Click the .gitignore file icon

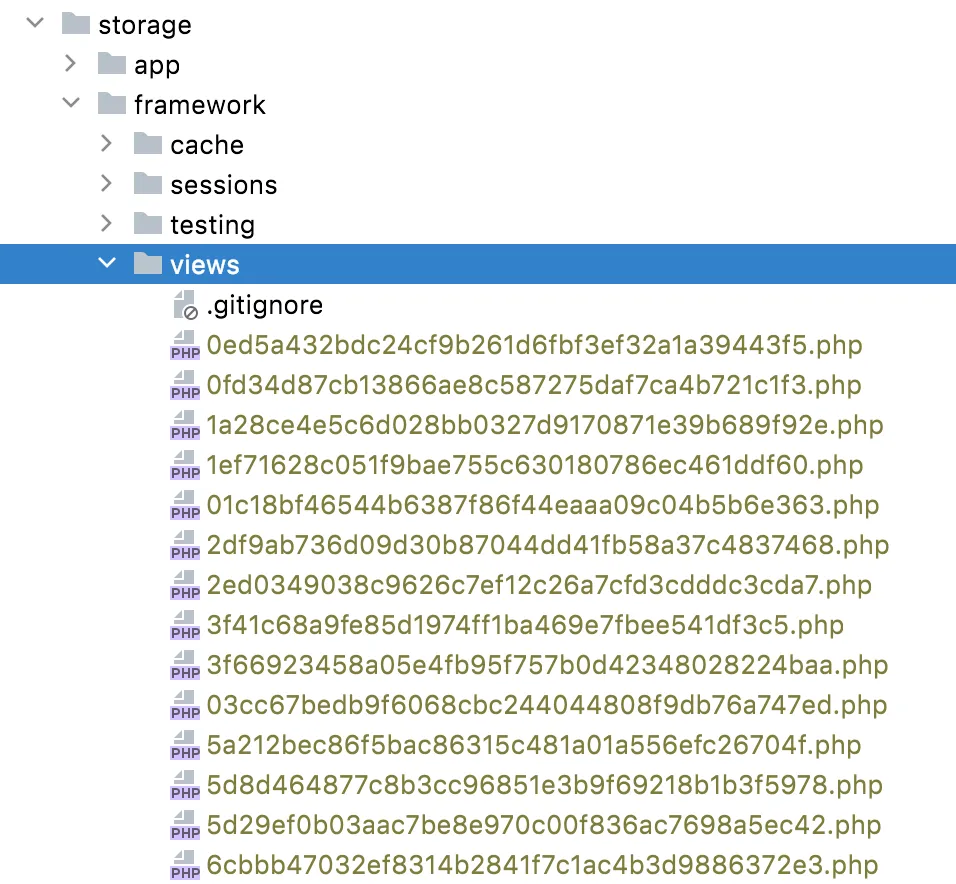click(x=184, y=305)
